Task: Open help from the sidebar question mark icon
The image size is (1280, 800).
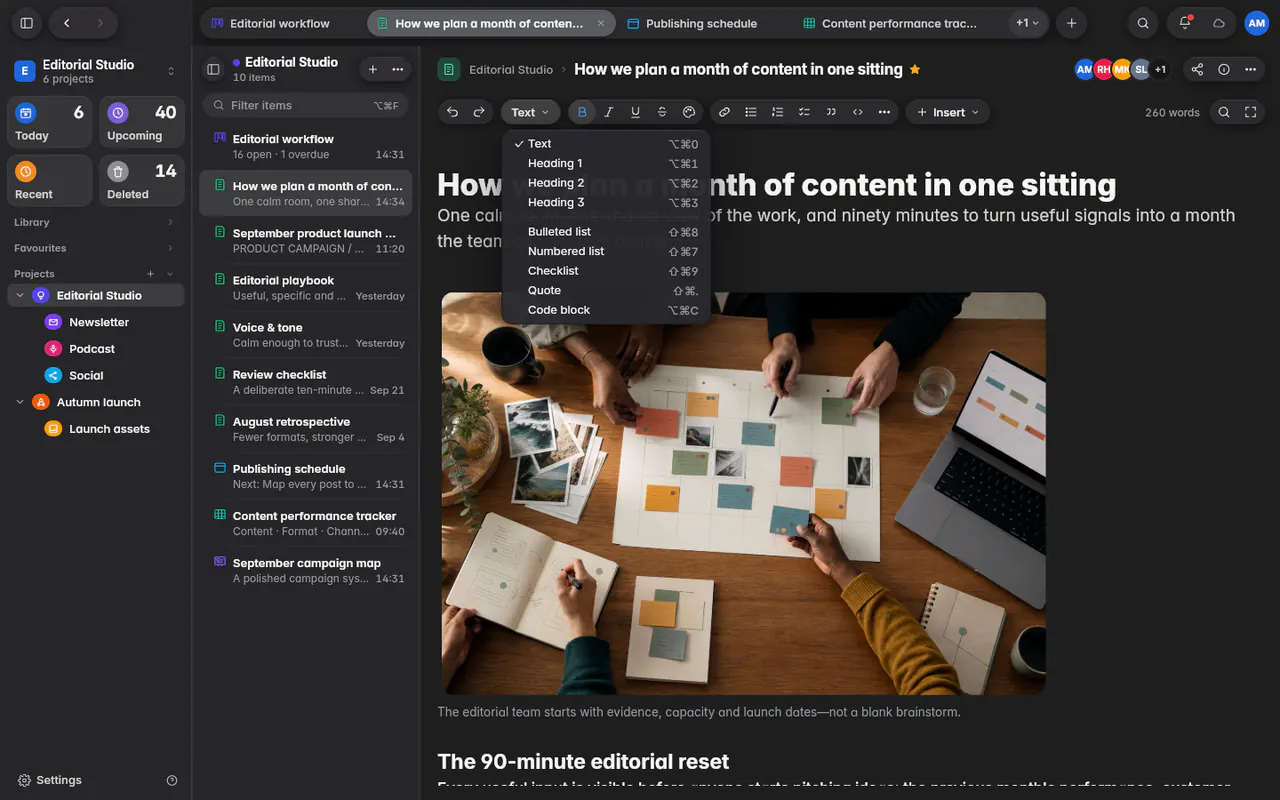Action: [172, 780]
